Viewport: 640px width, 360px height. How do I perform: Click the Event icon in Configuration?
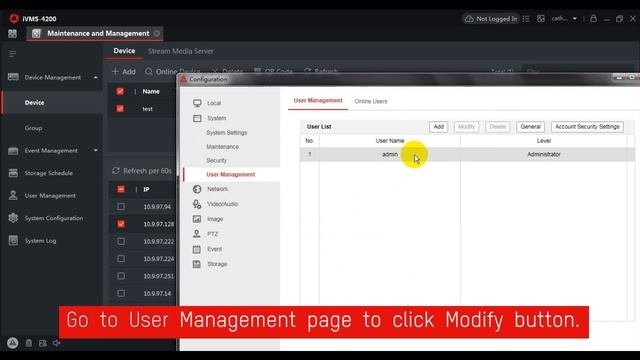tap(197, 249)
